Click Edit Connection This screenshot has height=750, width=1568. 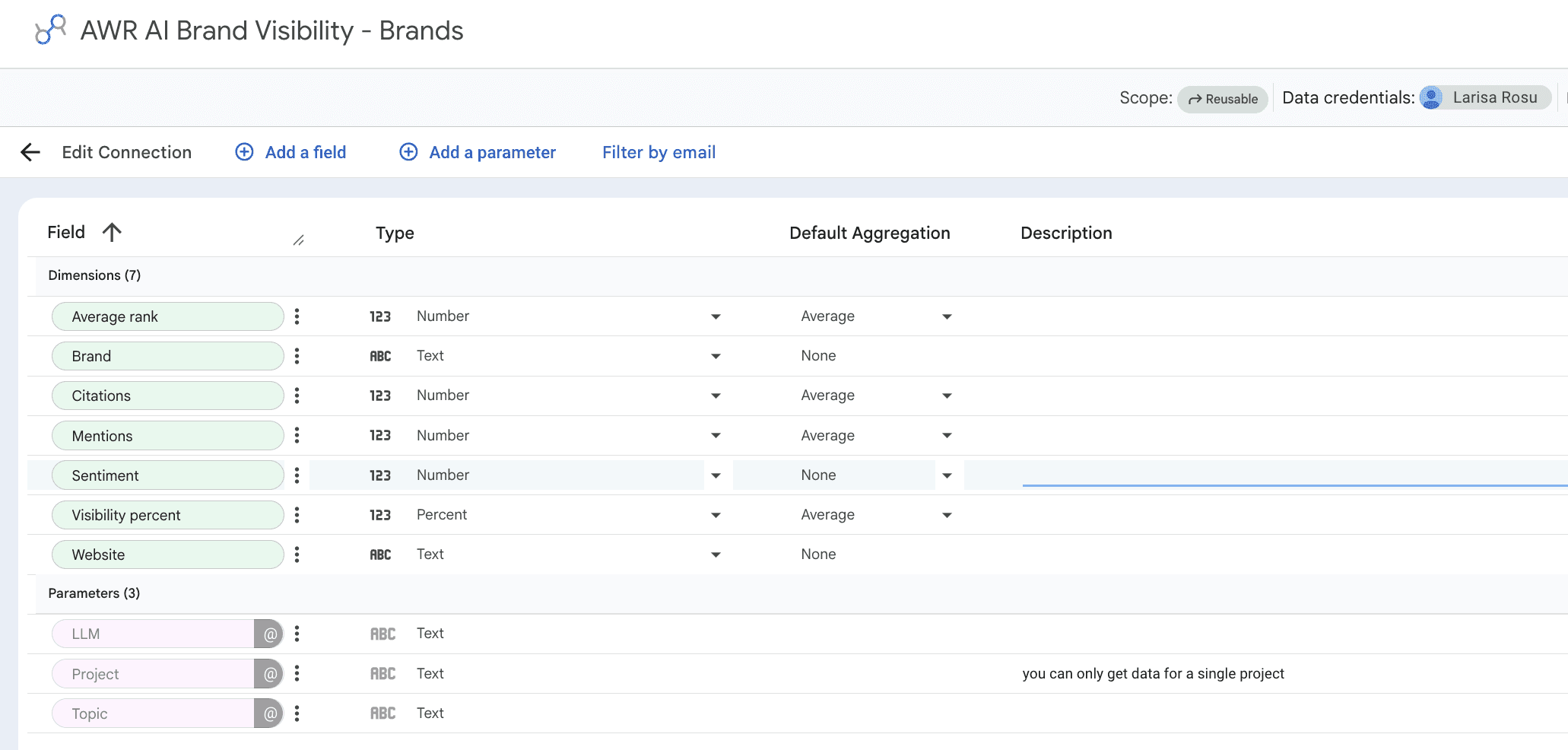tap(126, 152)
